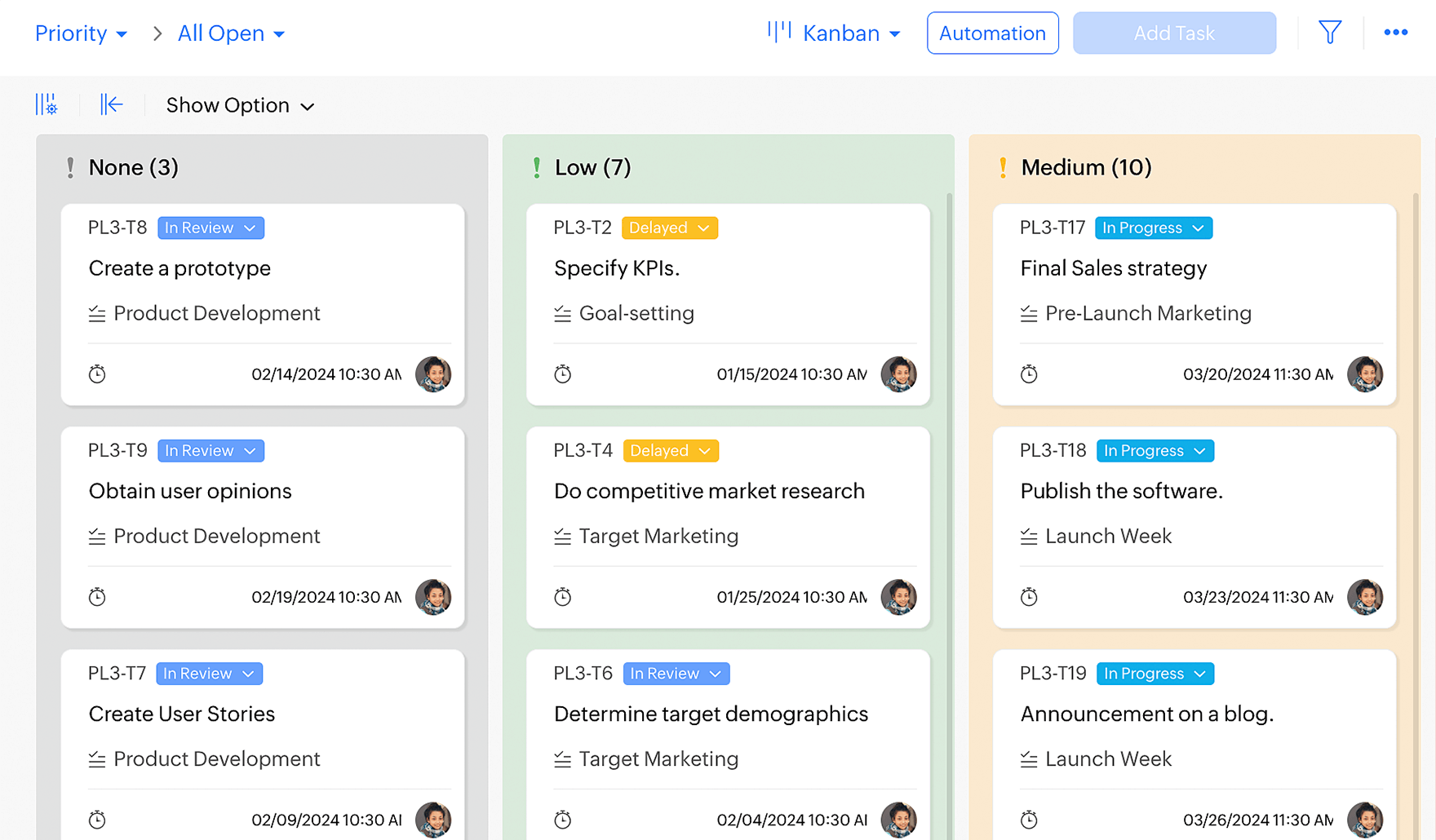Click the task list icon beside Goal-setting

(x=563, y=314)
